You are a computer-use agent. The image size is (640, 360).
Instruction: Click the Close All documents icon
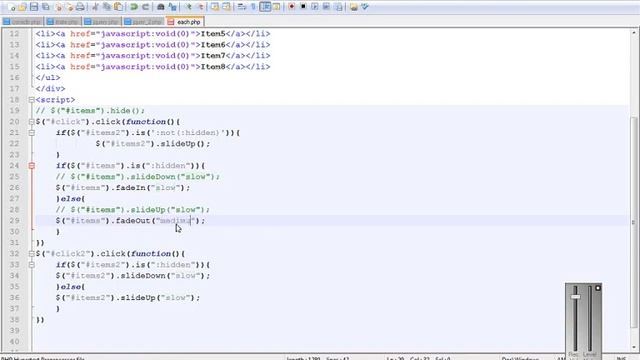(x=69, y=7)
